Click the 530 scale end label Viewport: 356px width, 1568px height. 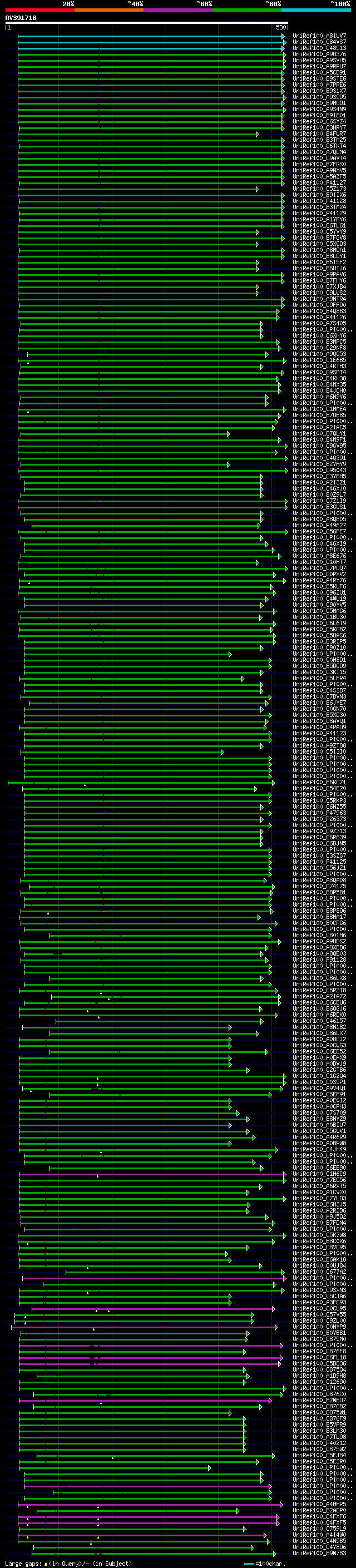pyautogui.click(x=281, y=27)
